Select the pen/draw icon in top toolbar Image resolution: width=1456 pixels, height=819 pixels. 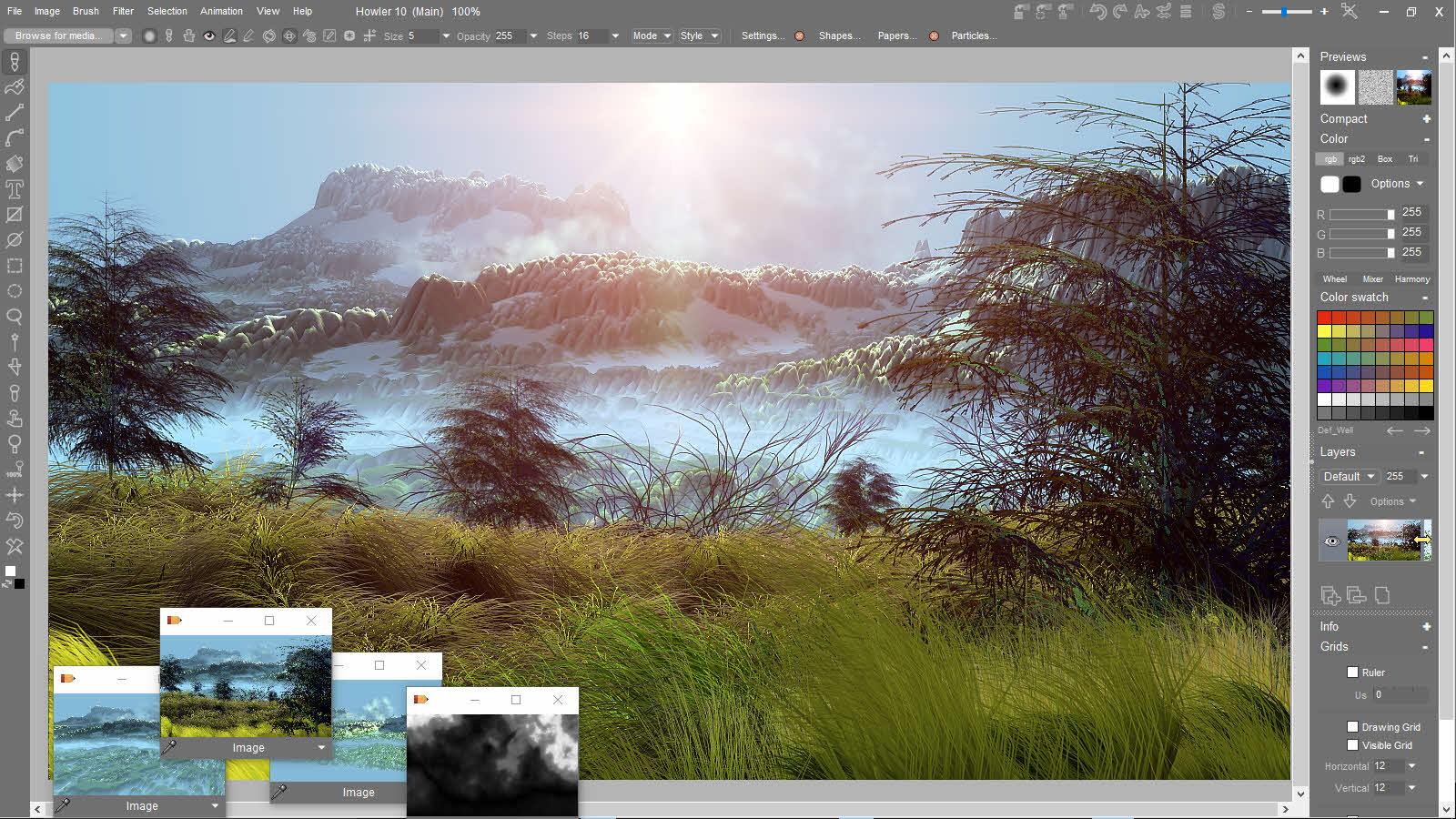[x=229, y=35]
